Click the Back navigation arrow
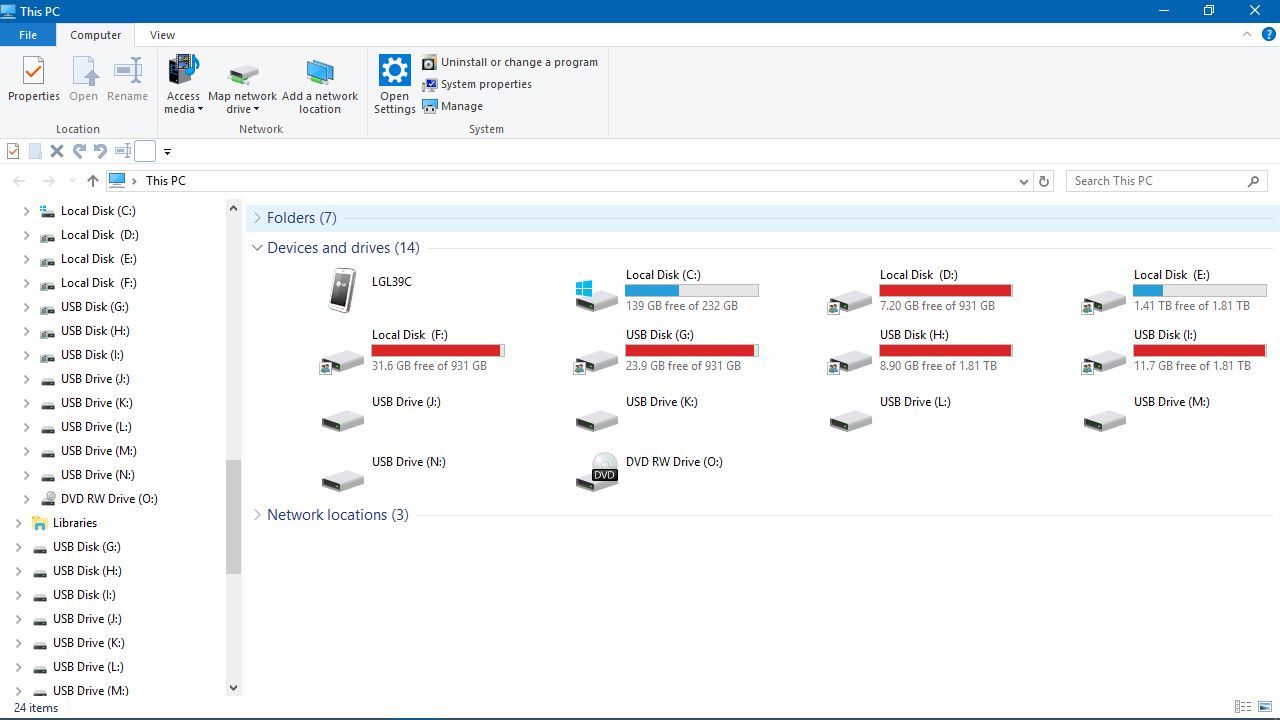 (x=19, y=181)
